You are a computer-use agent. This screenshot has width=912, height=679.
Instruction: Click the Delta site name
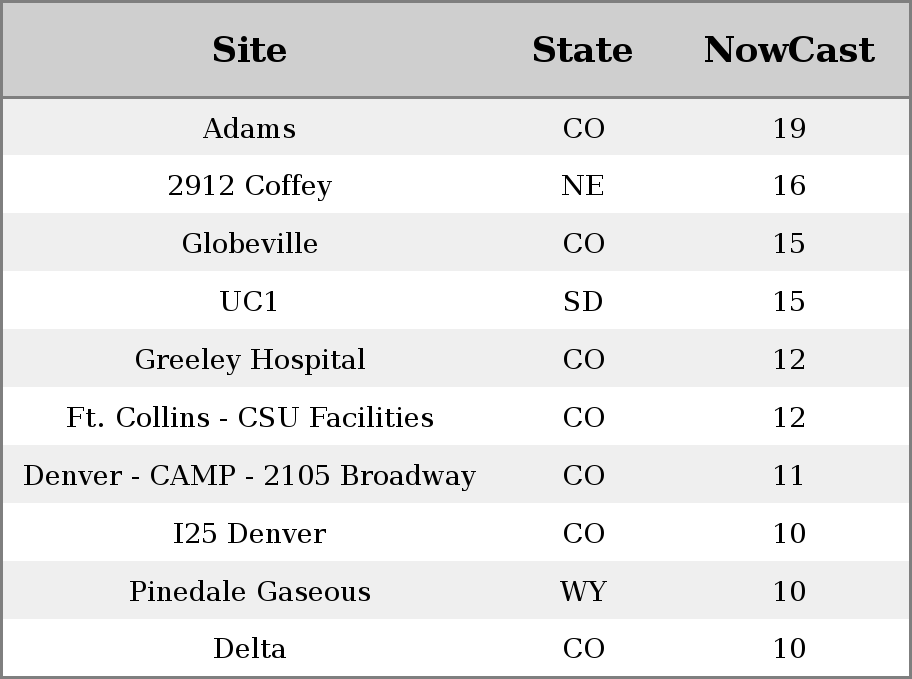click(x=250, y=648)
